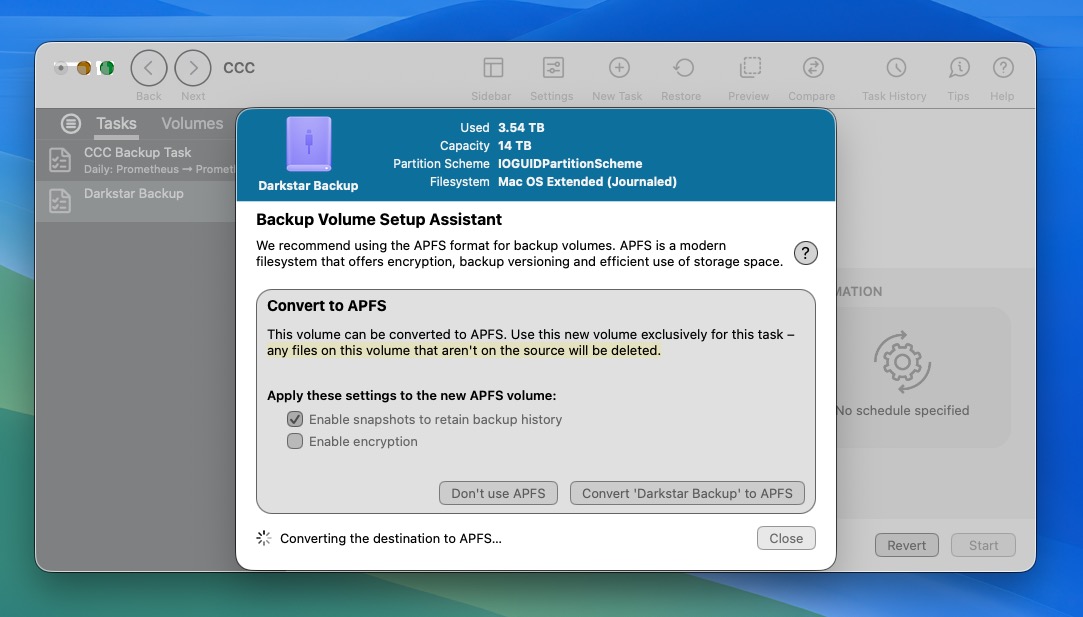This screenshot has width=1083, height=617.
Task: Open Task History from toolbar
Action: (896, 68)
